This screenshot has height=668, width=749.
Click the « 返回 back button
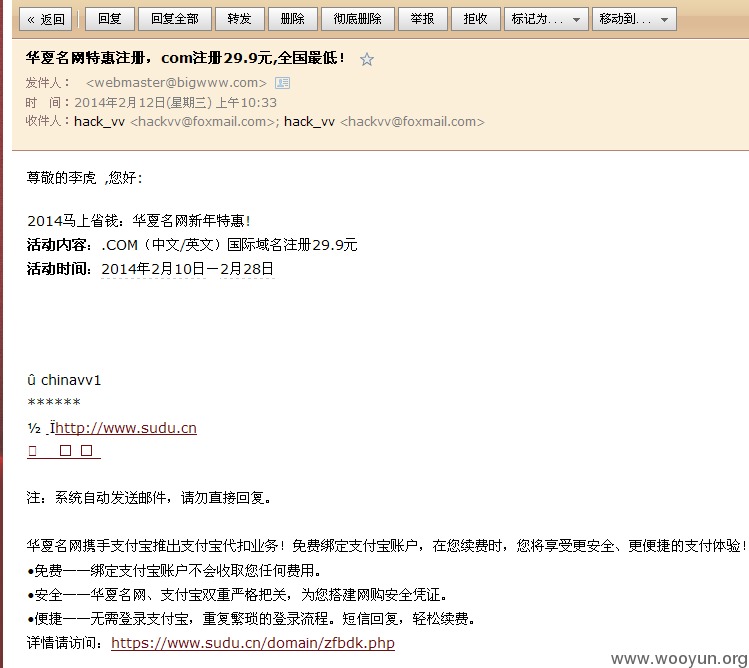[x=45, y=19]
